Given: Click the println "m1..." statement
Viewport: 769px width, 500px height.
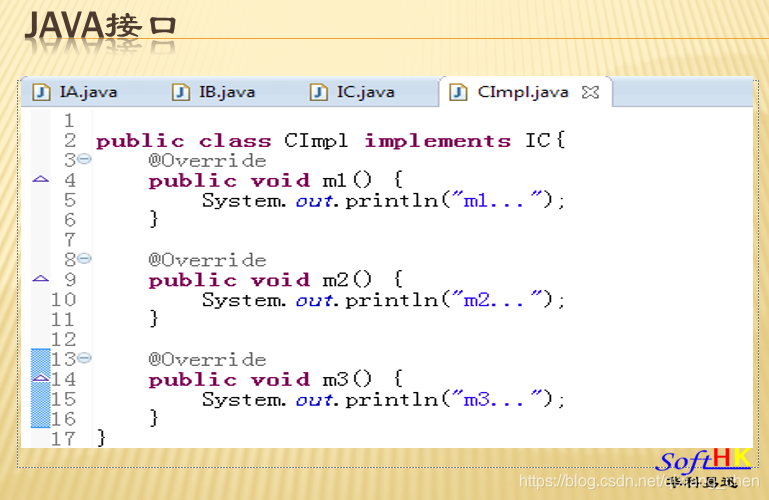Looking at the screenshot, I should tap(384, 200).
